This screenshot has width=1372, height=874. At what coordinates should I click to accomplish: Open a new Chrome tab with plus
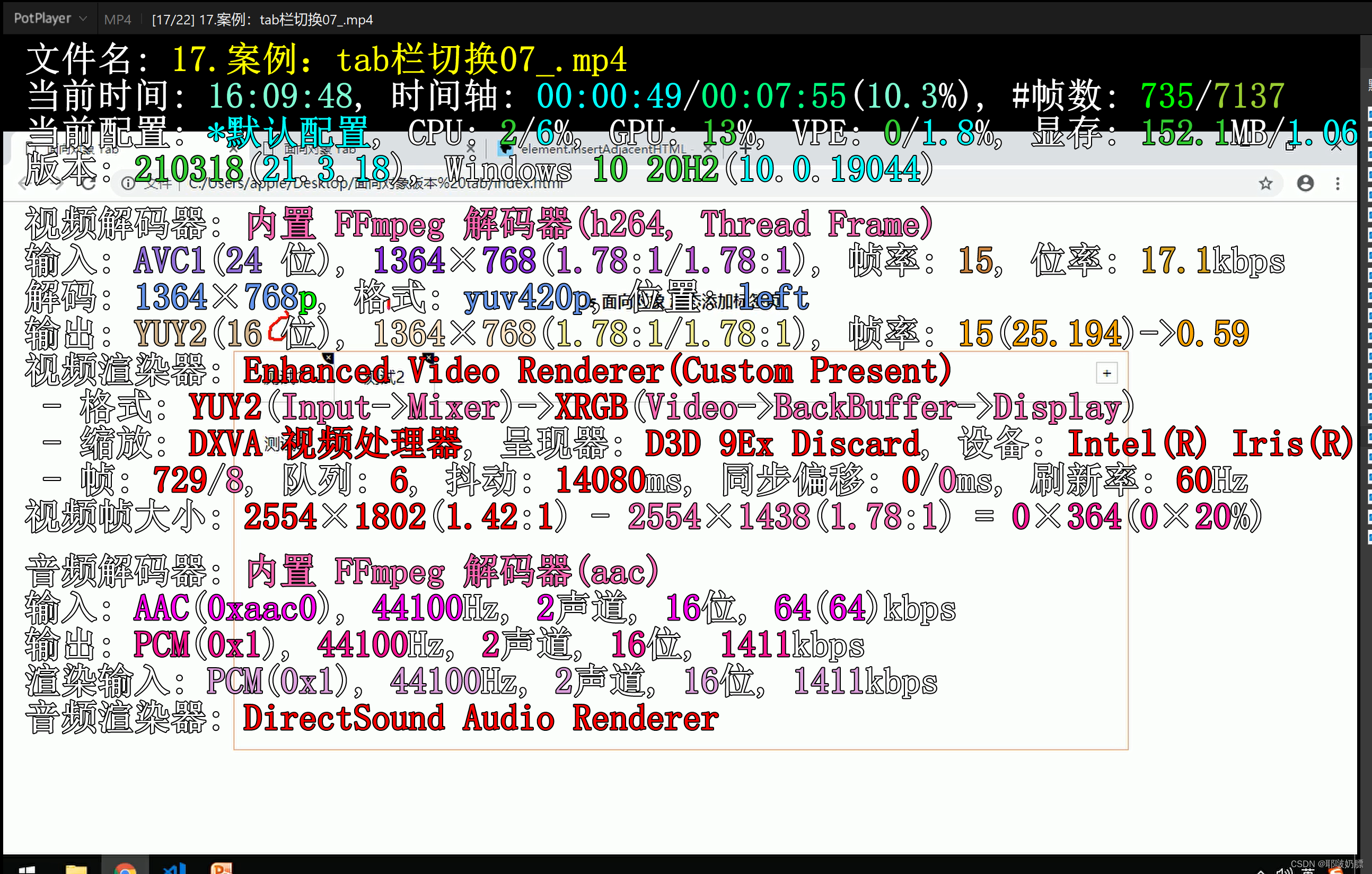[x=745, y=150]
